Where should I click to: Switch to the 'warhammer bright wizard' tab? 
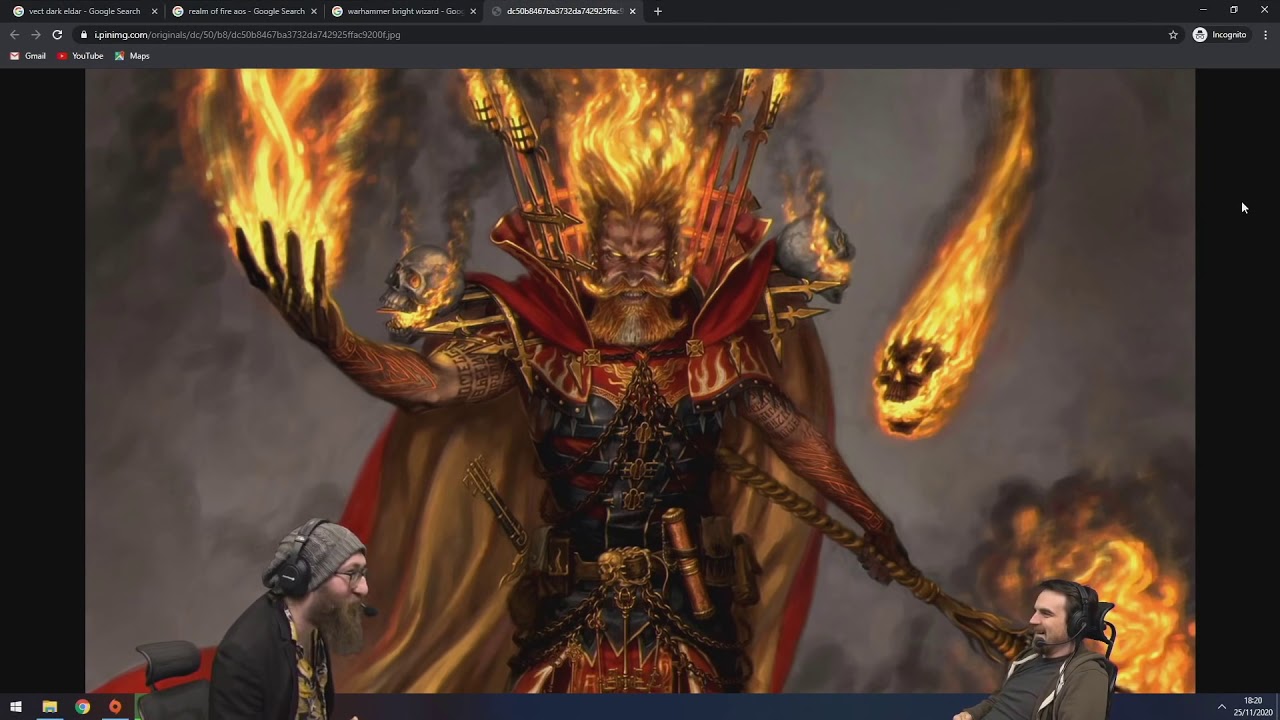403,11
